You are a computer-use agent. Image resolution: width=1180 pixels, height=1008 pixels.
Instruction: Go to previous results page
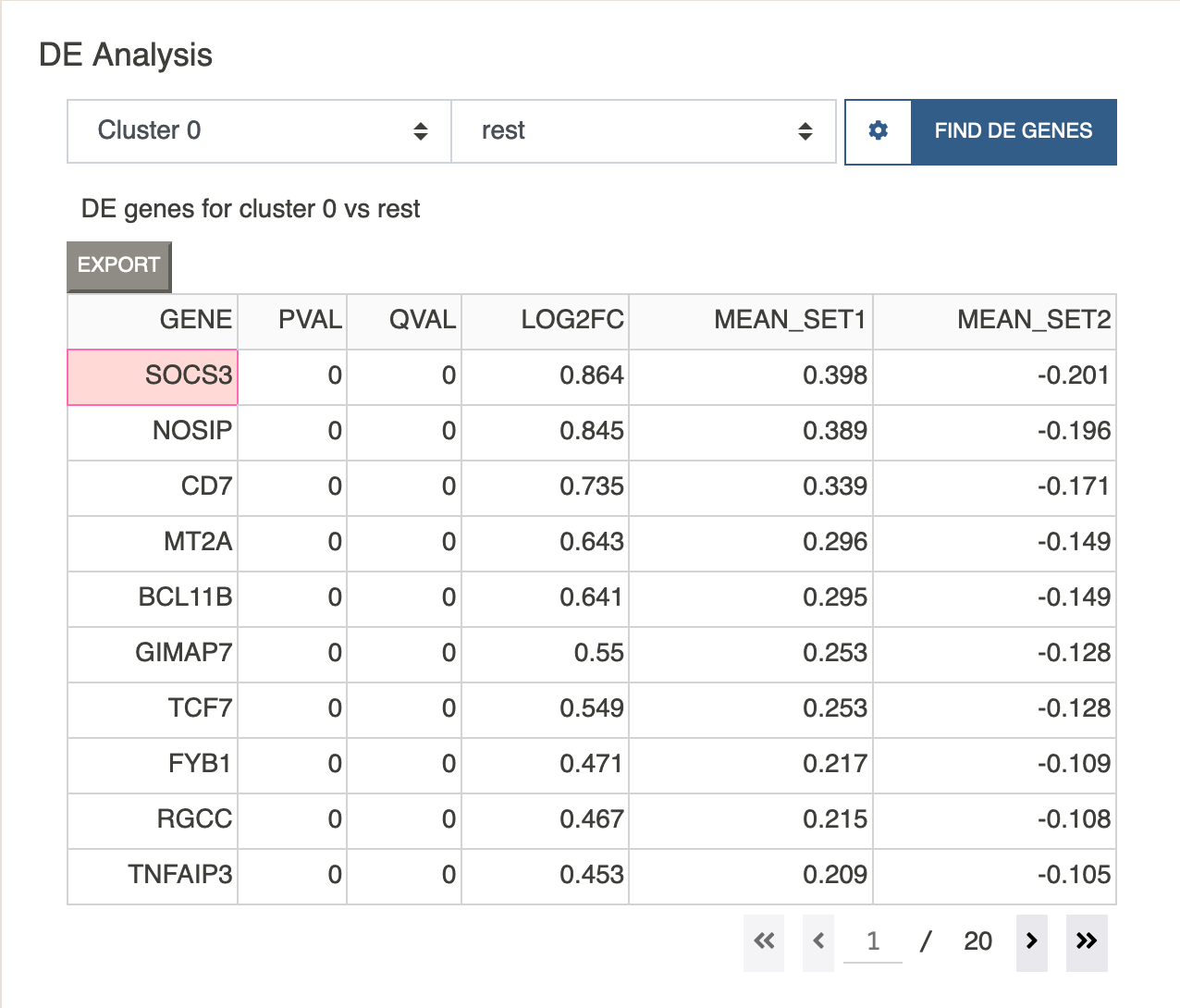(818, 941)
